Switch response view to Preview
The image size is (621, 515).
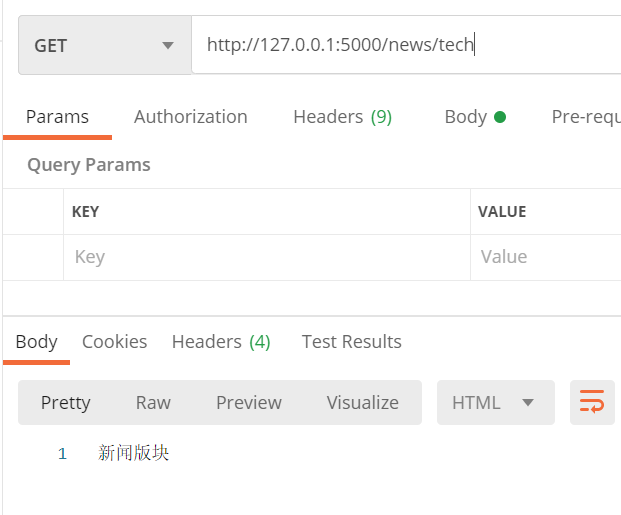point(249,402)
